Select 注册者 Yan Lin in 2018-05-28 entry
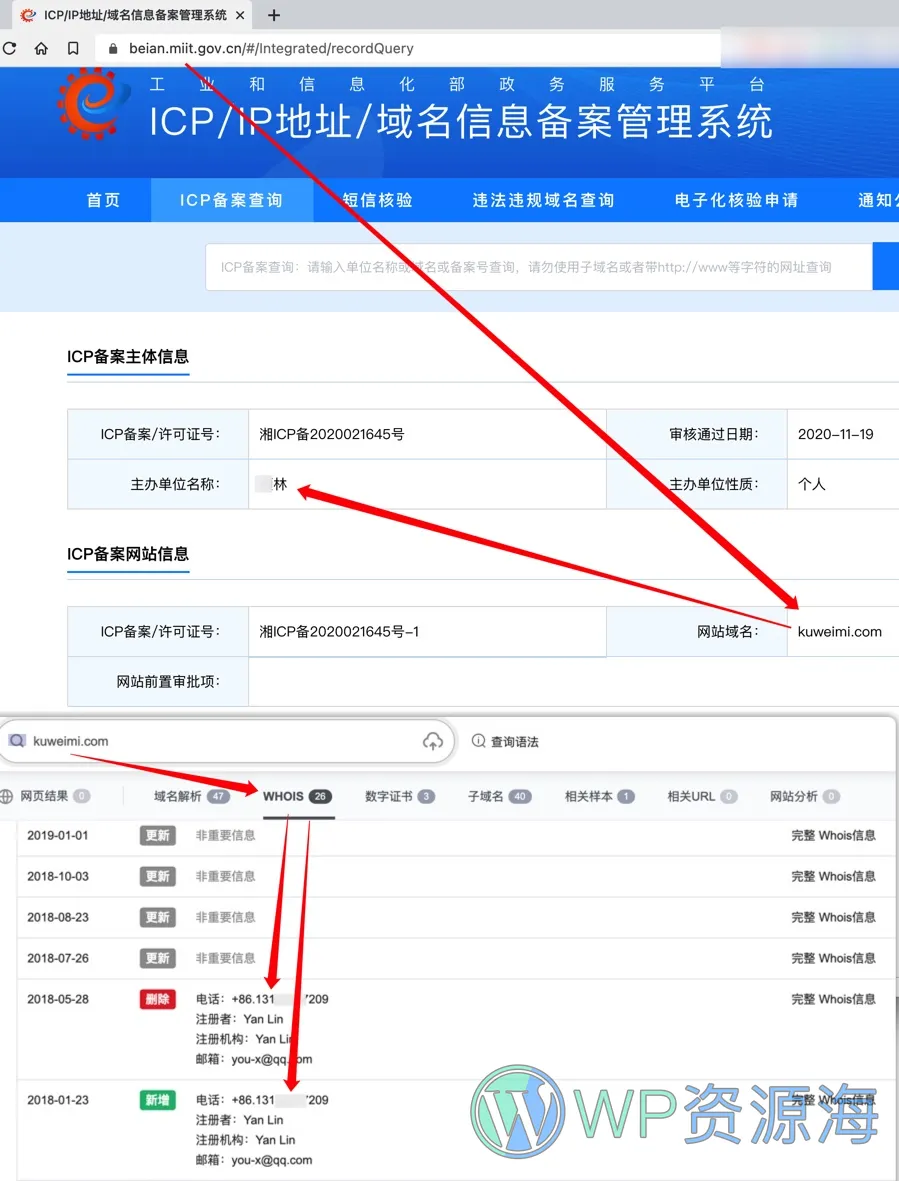This screenshot has width=899, height=1181. pyautogui.click(x=239, y=1019)
